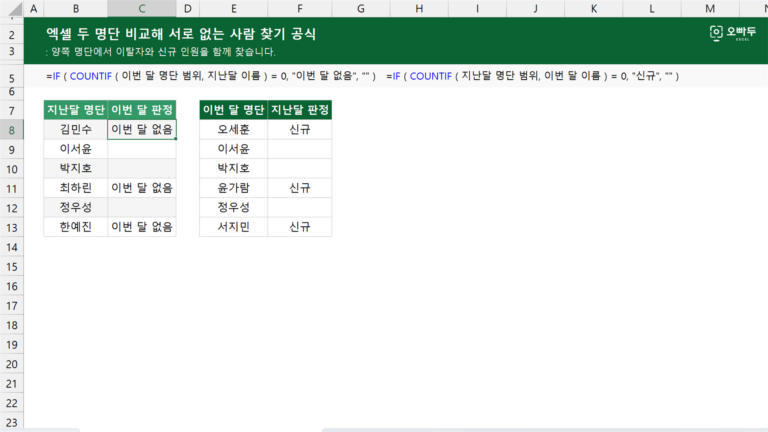Viewport: 768px width, 432px height.
Task: Select '이번 달 없음' next to 한예진
Action: point(142,227)
